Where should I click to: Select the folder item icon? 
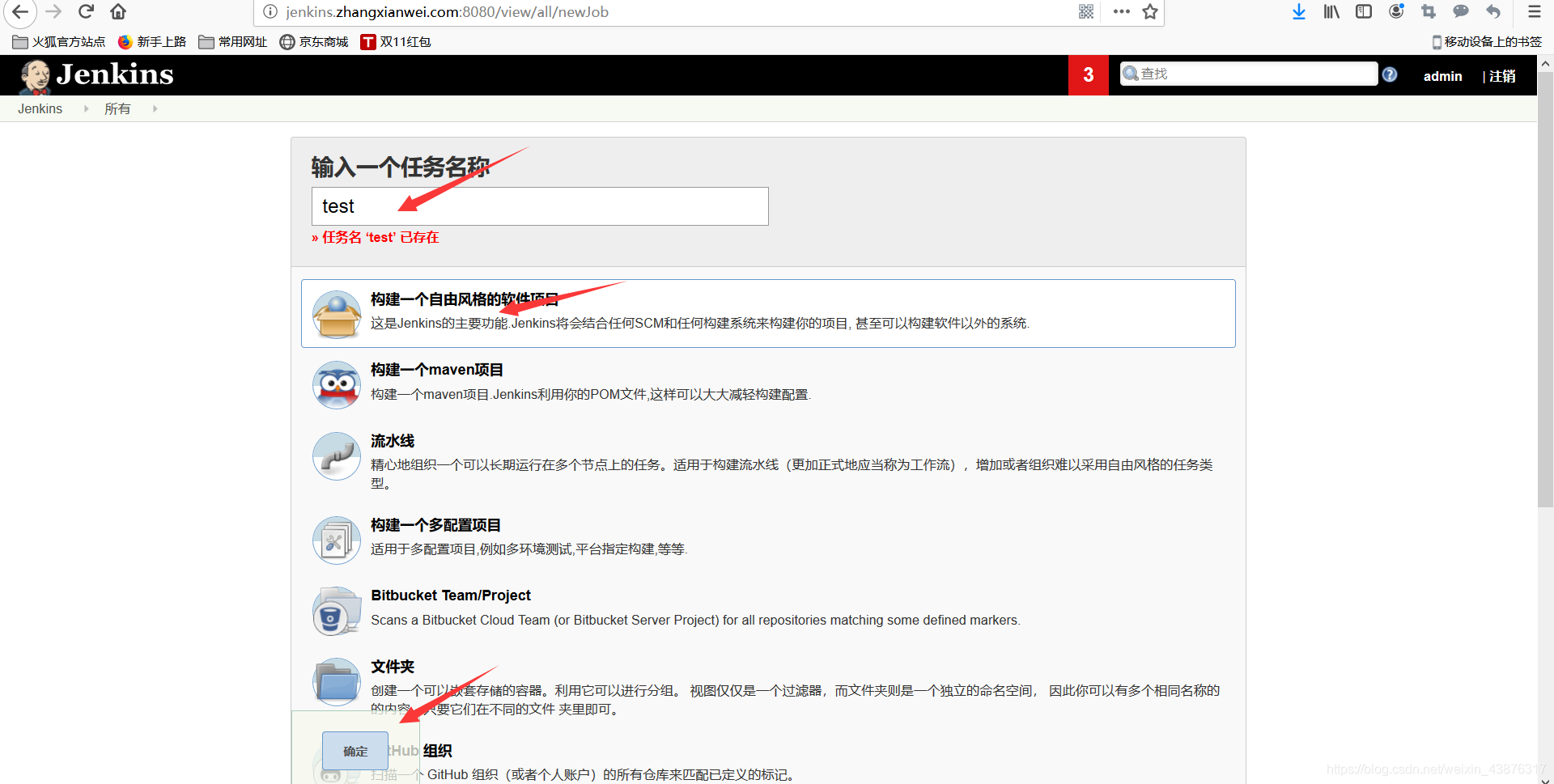coord(337,681)
